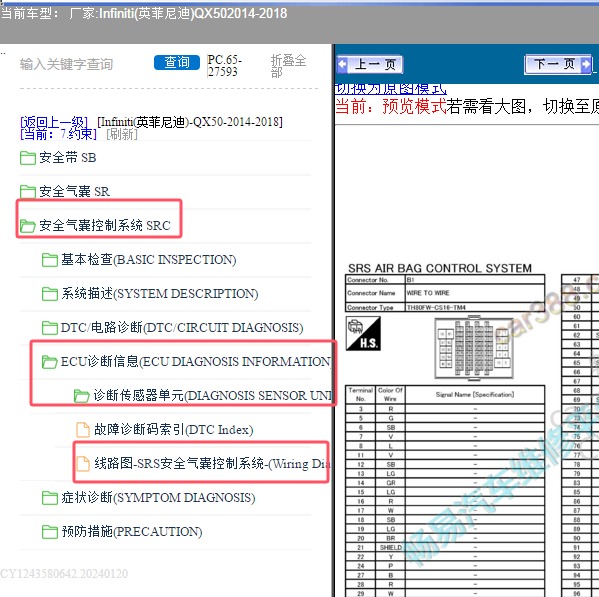This screenshot has height=597, width=599.
Task: Collapse the ECU诊断信息 folder icon
Action: [x=50, y=361]
